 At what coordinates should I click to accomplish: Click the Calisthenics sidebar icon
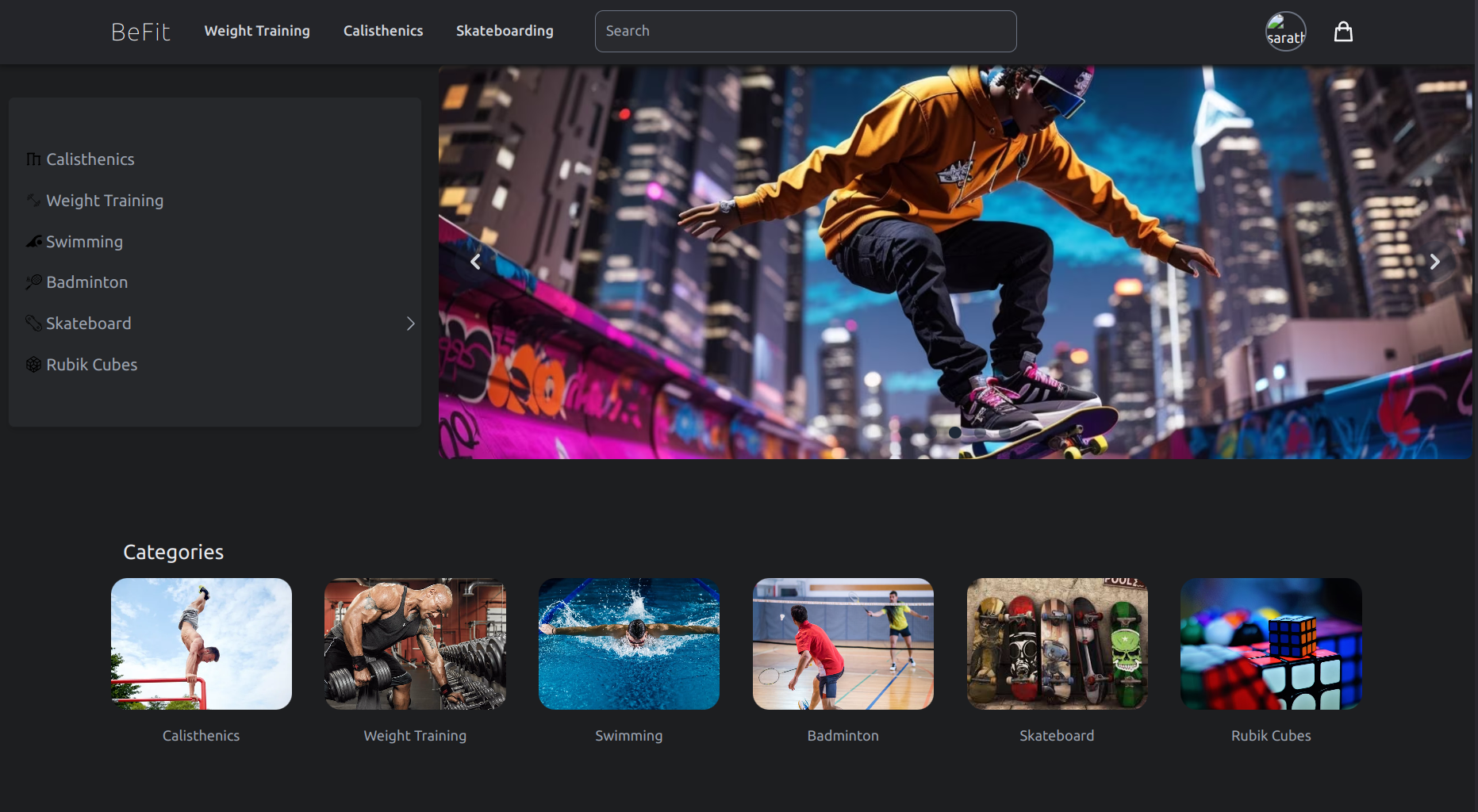pyautogui.click(x=33, y=159)
